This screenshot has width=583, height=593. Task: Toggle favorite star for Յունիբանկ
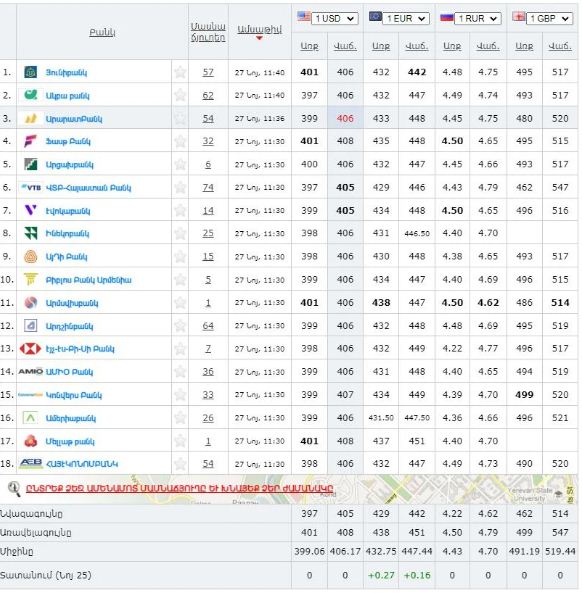tap(180, 72)
